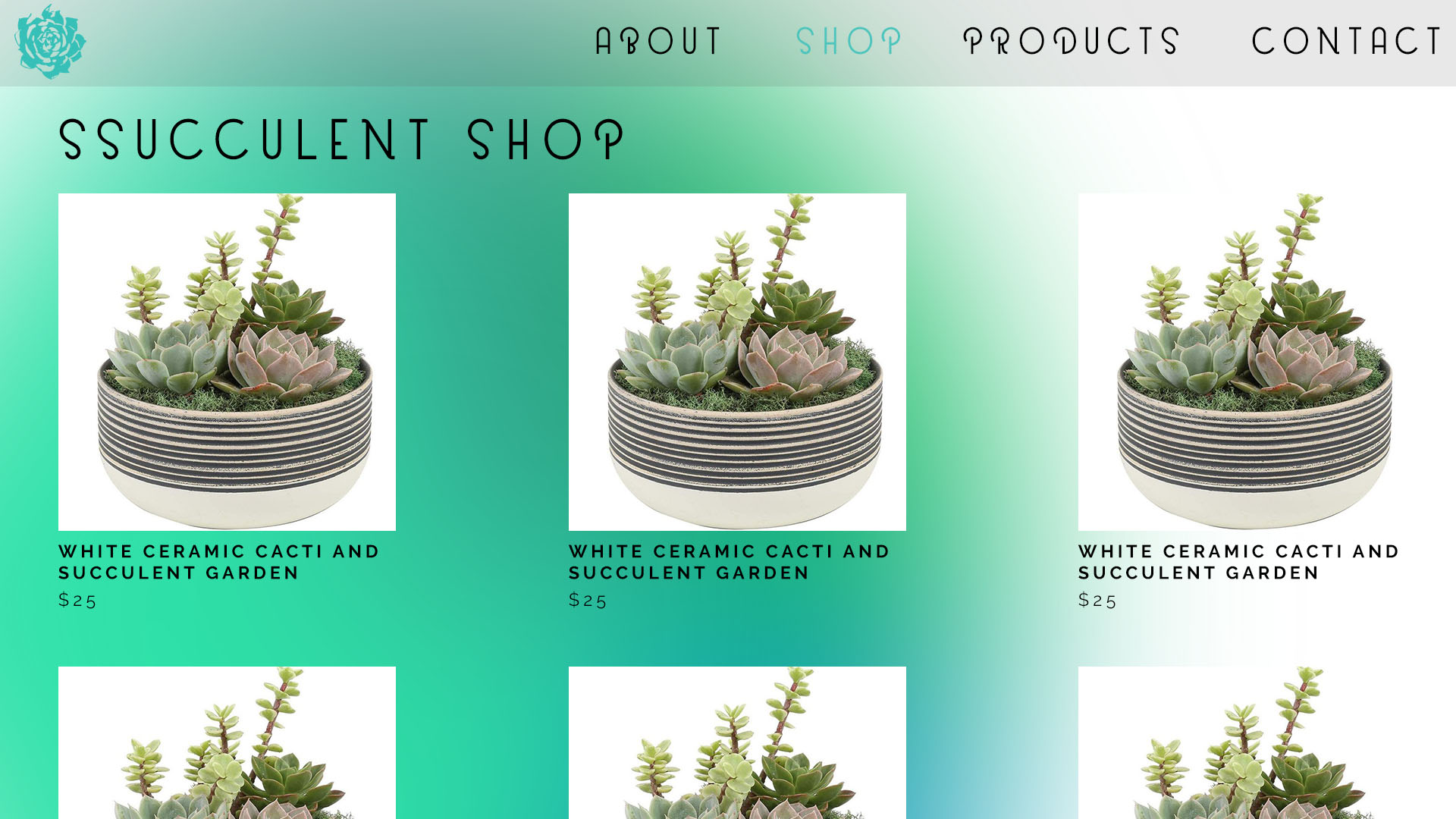Click the rightmost White Ceramic Cacti product title

pos(1239,562)
